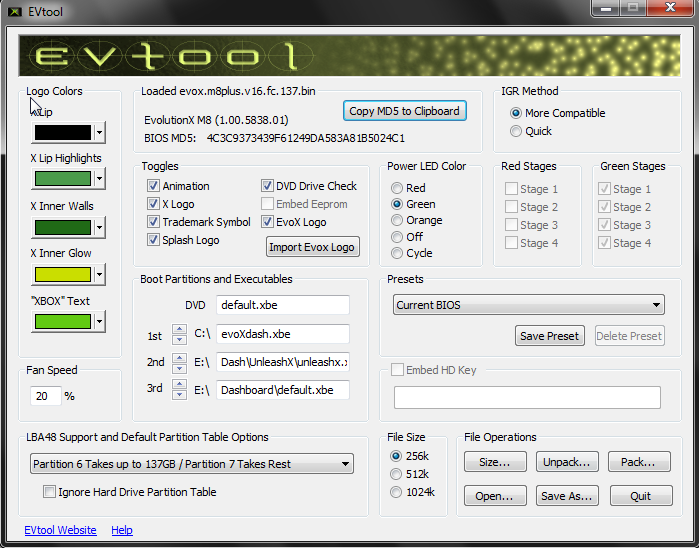Open the Help link
Viewport: 699px width, 548px height.
pyautogui.click(x=122, y=530)
